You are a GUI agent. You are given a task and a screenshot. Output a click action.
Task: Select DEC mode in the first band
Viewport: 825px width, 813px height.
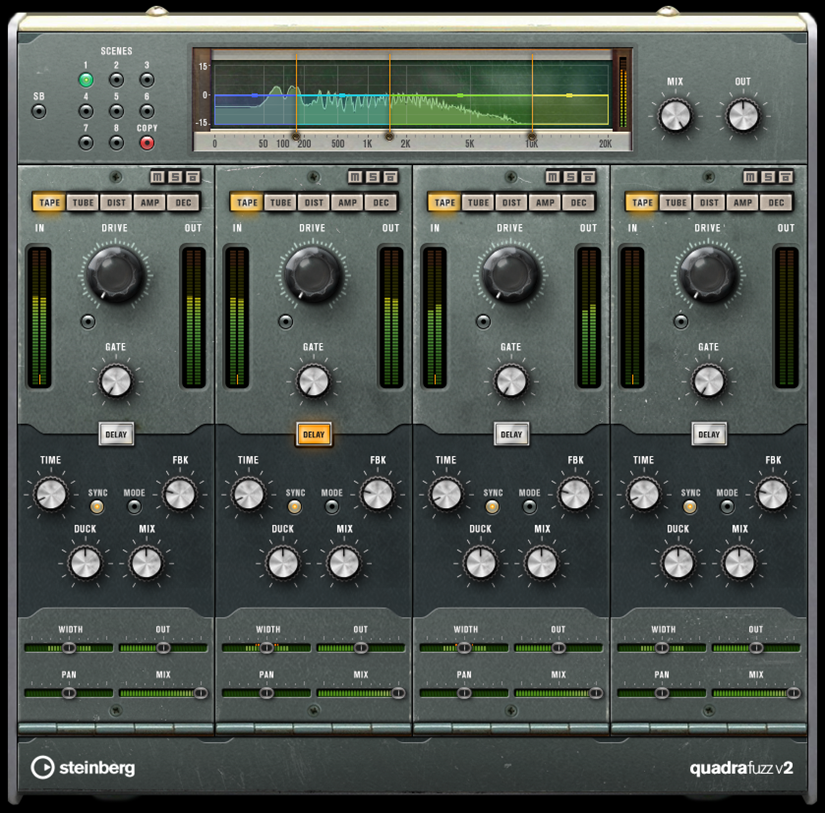tap(183, 203)
